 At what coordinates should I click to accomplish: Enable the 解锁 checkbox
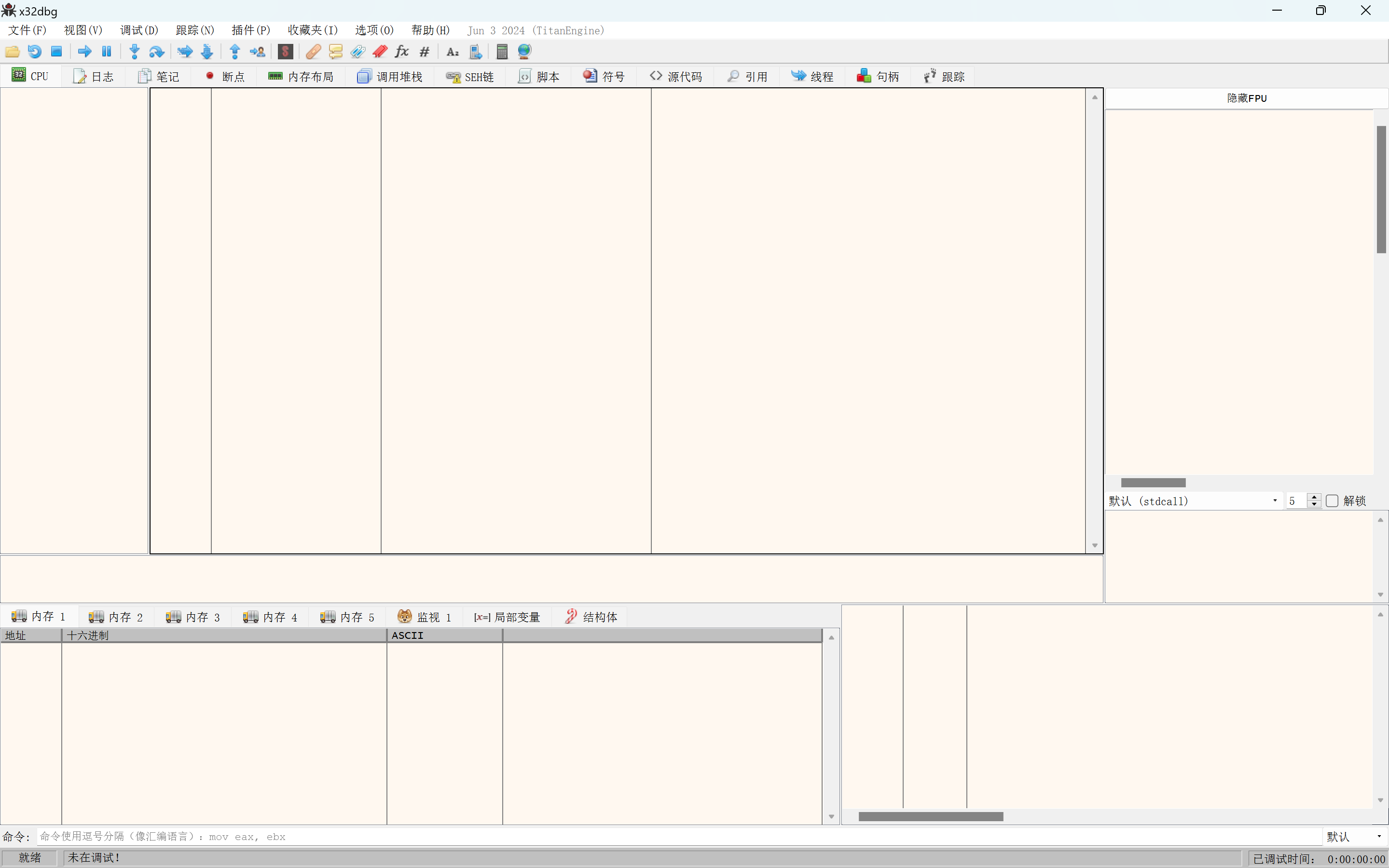click(x=1332, y=501)
